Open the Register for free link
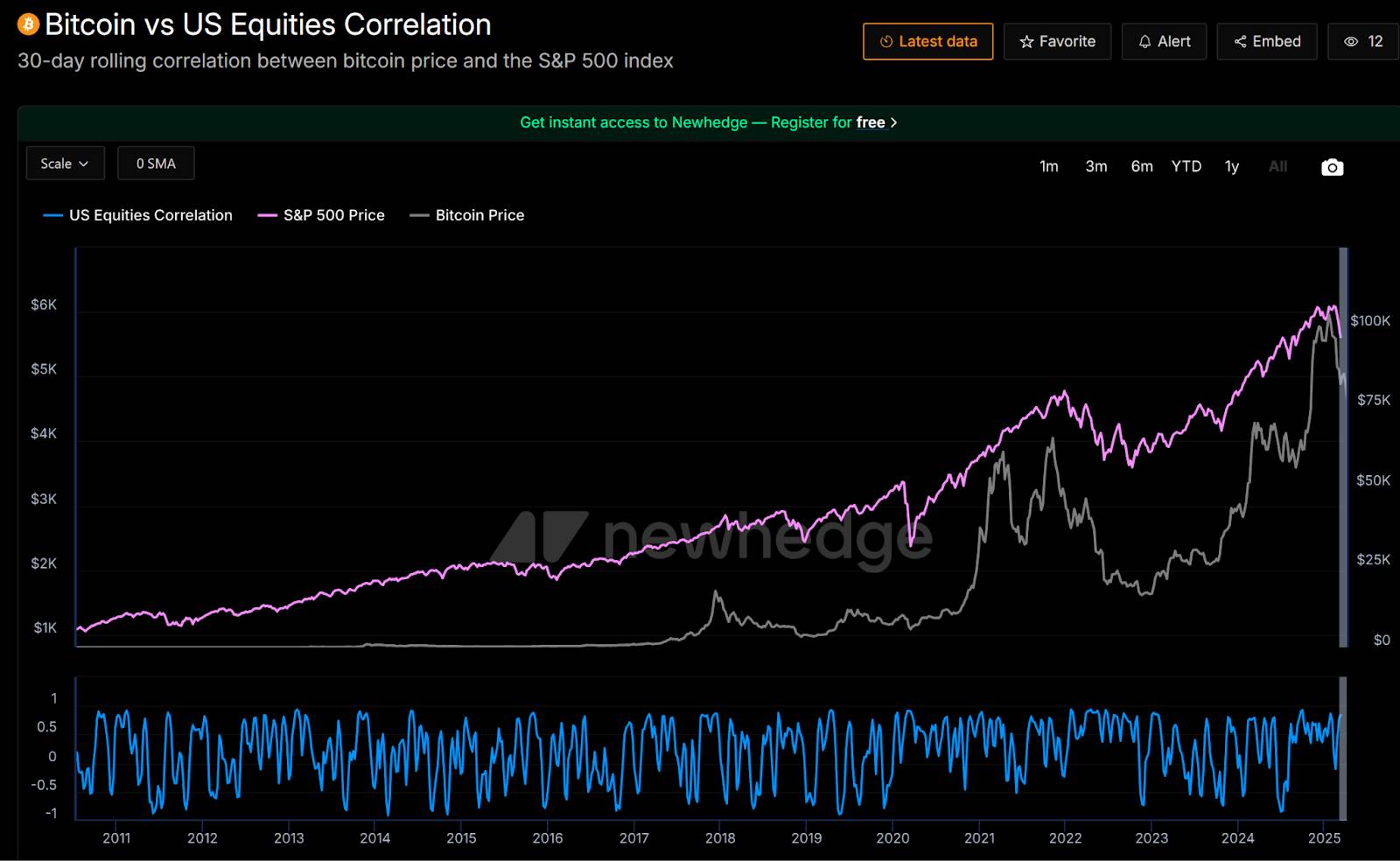Screen dimensions: 1400x861 [827, 122]
